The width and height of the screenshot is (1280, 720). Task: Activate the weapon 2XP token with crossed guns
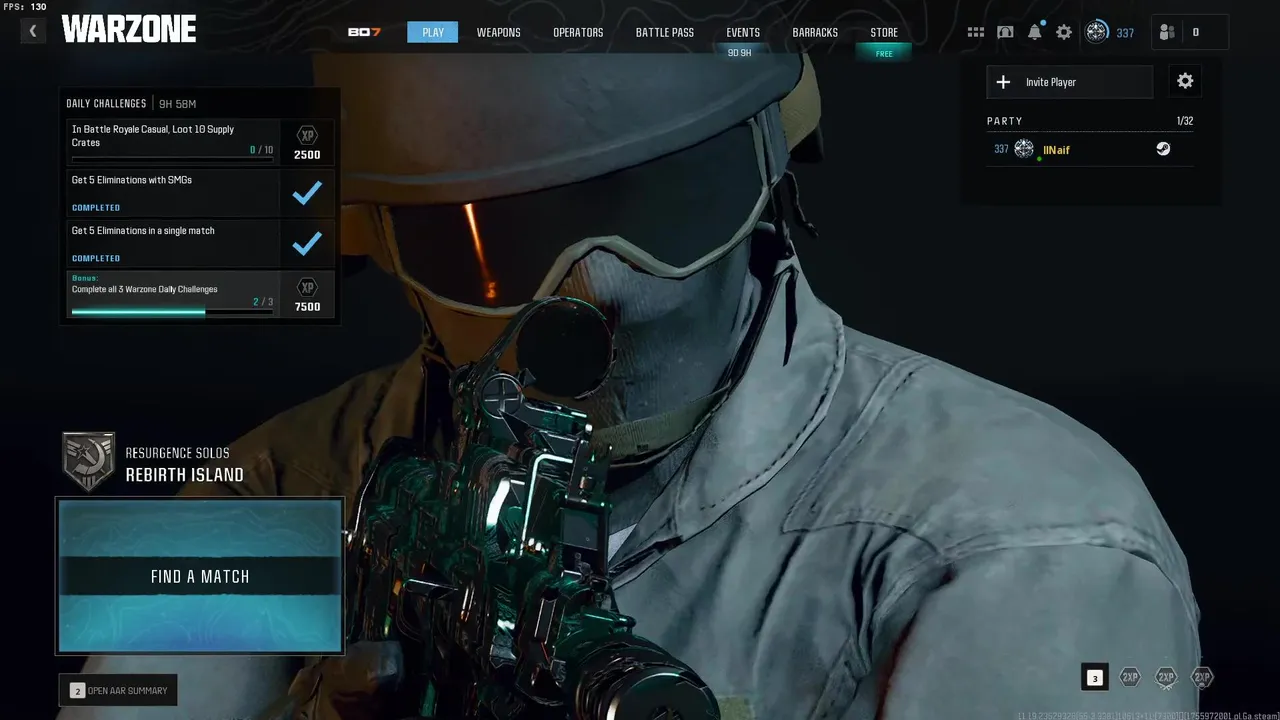coord(1166,677)
